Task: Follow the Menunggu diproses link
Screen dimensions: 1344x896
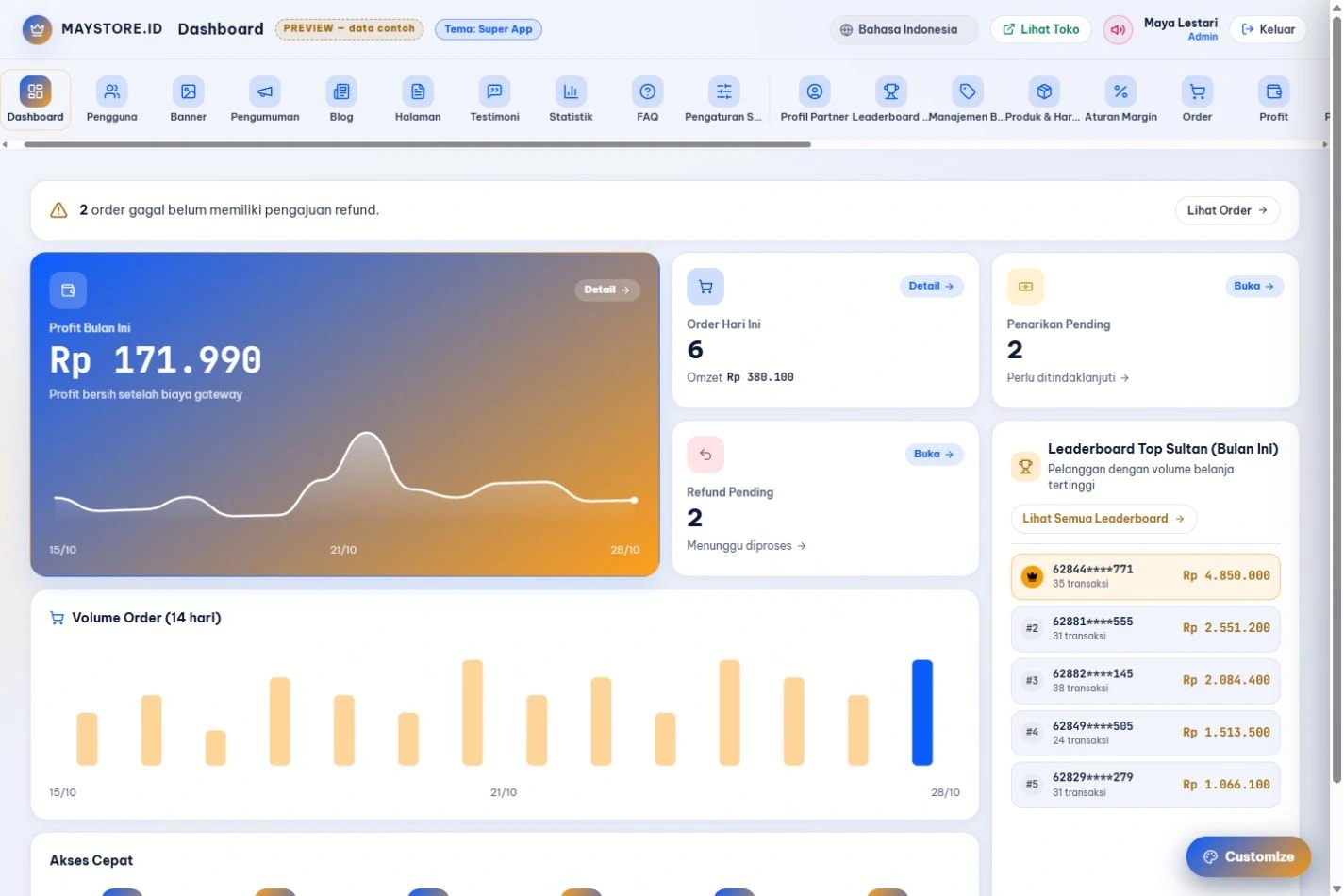Action: [746, 545]
